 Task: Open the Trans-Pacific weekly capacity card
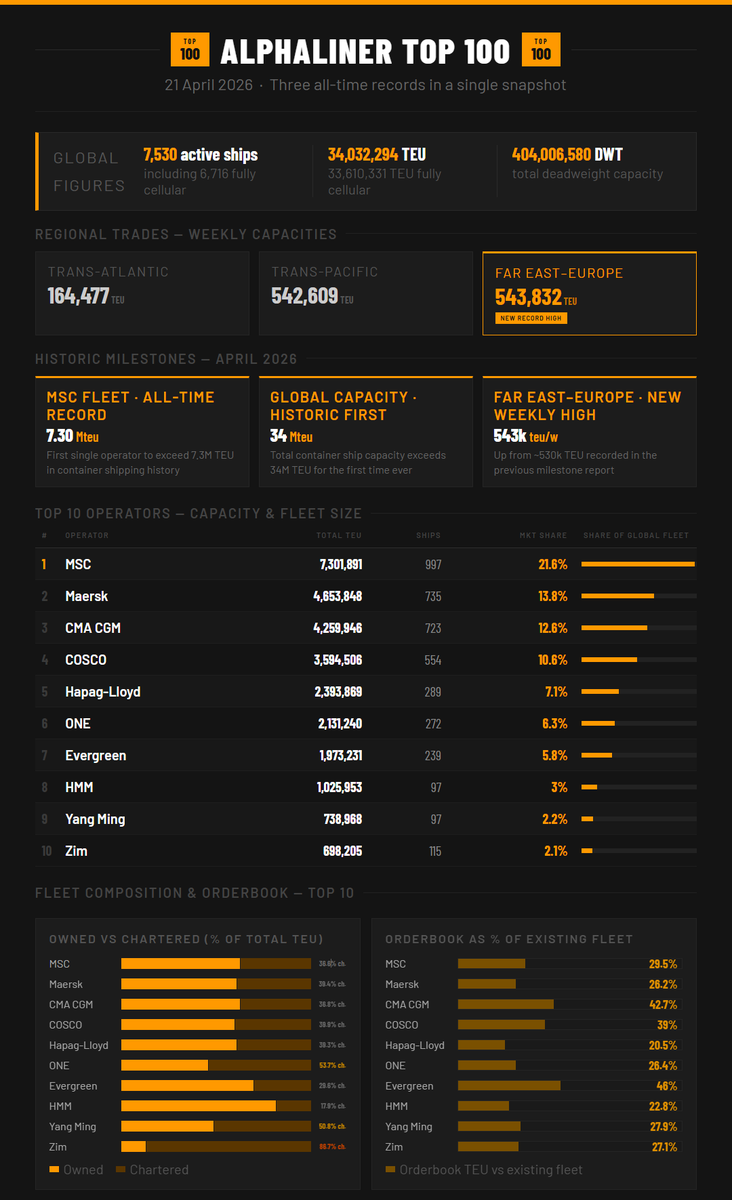[x=366, y=293]
